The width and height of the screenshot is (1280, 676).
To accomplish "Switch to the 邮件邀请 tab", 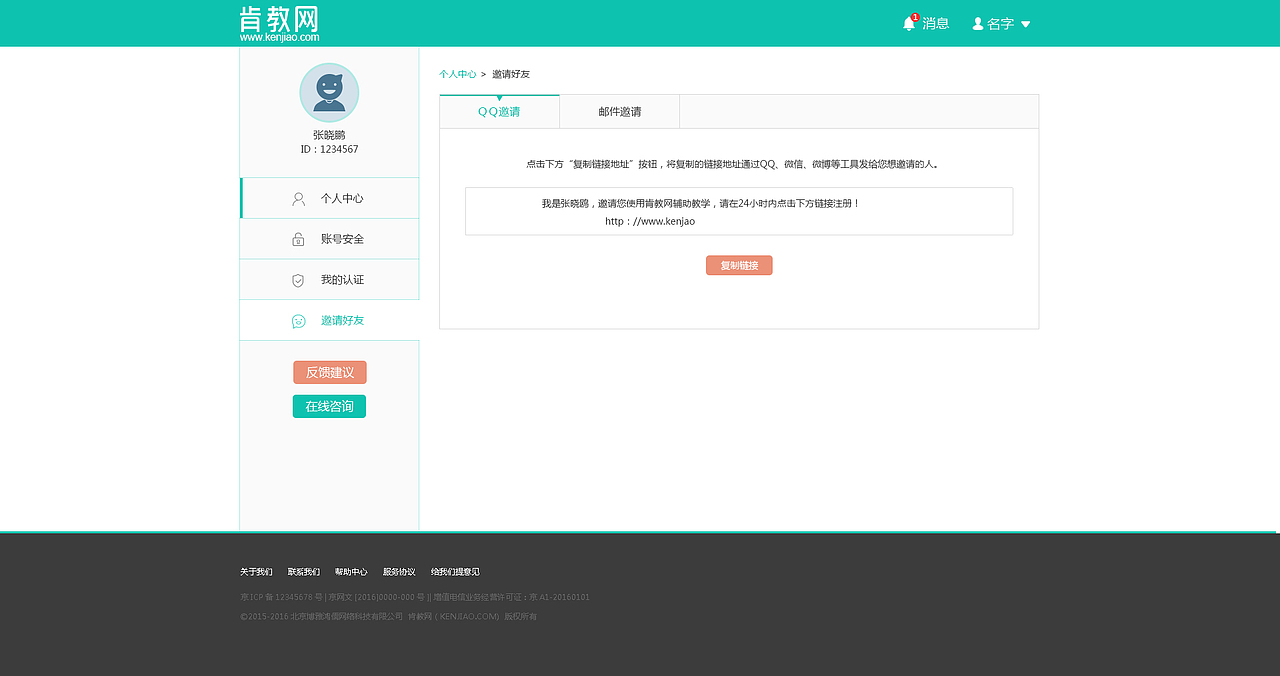I will click(620, 111).
